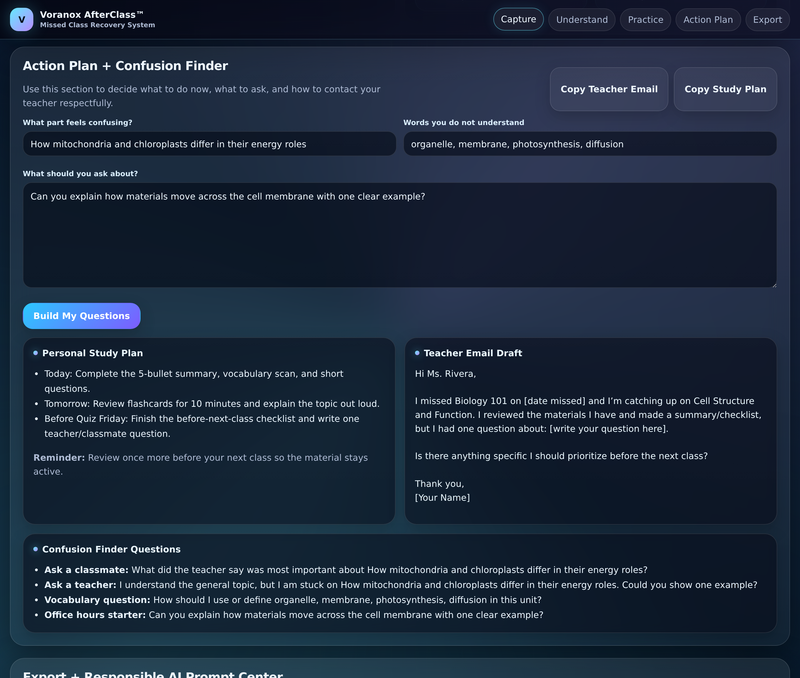Screen dimensions: 800x678
Task: Click the Voranox AfterClass V logo icon
Action: click(x=21, y=19)
